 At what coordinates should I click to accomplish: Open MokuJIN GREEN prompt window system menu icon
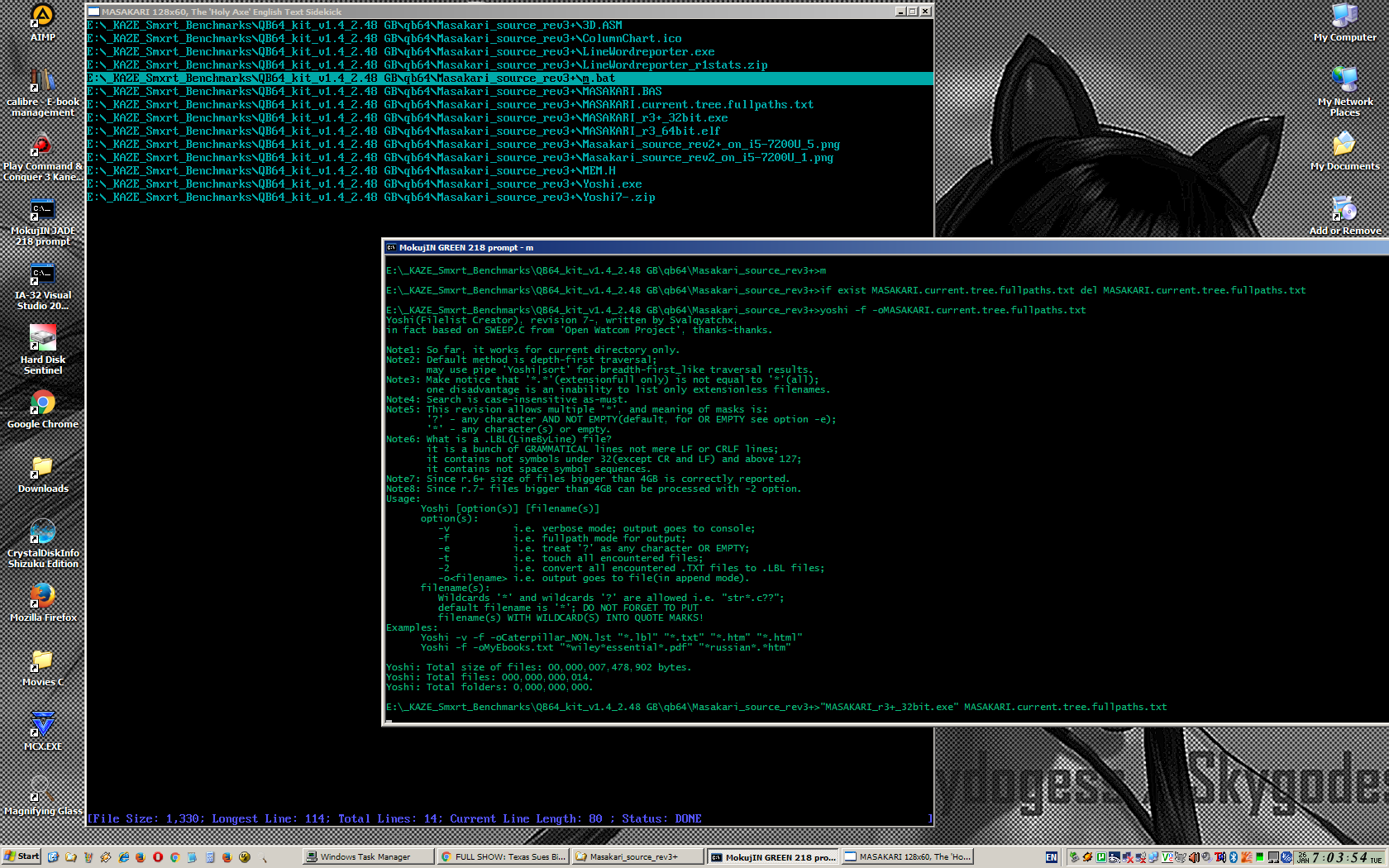(x=391, y=247)
